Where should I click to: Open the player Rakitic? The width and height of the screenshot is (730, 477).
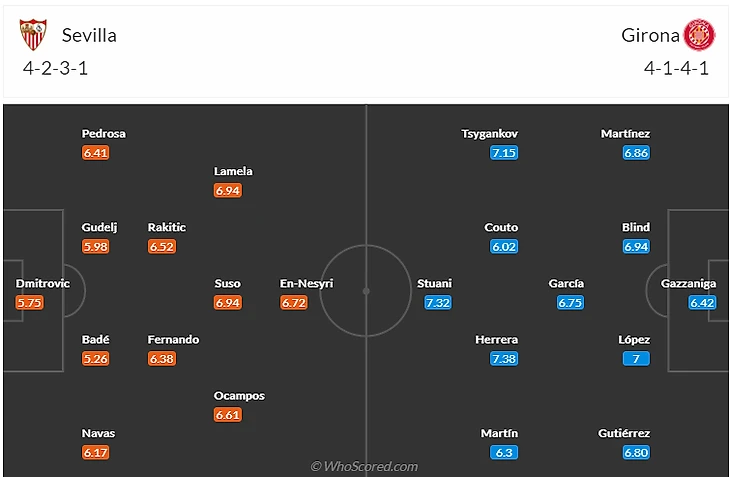pos(167,227)
